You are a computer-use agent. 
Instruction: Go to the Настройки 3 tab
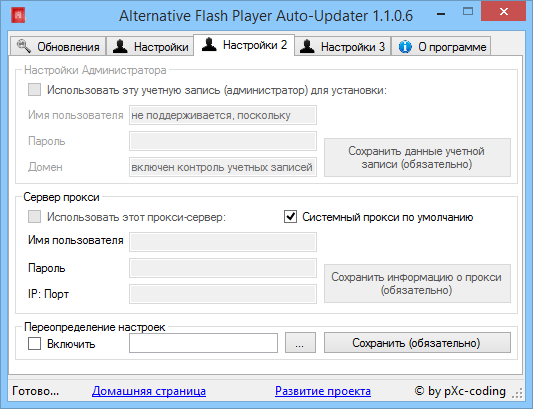coord(342,46)
